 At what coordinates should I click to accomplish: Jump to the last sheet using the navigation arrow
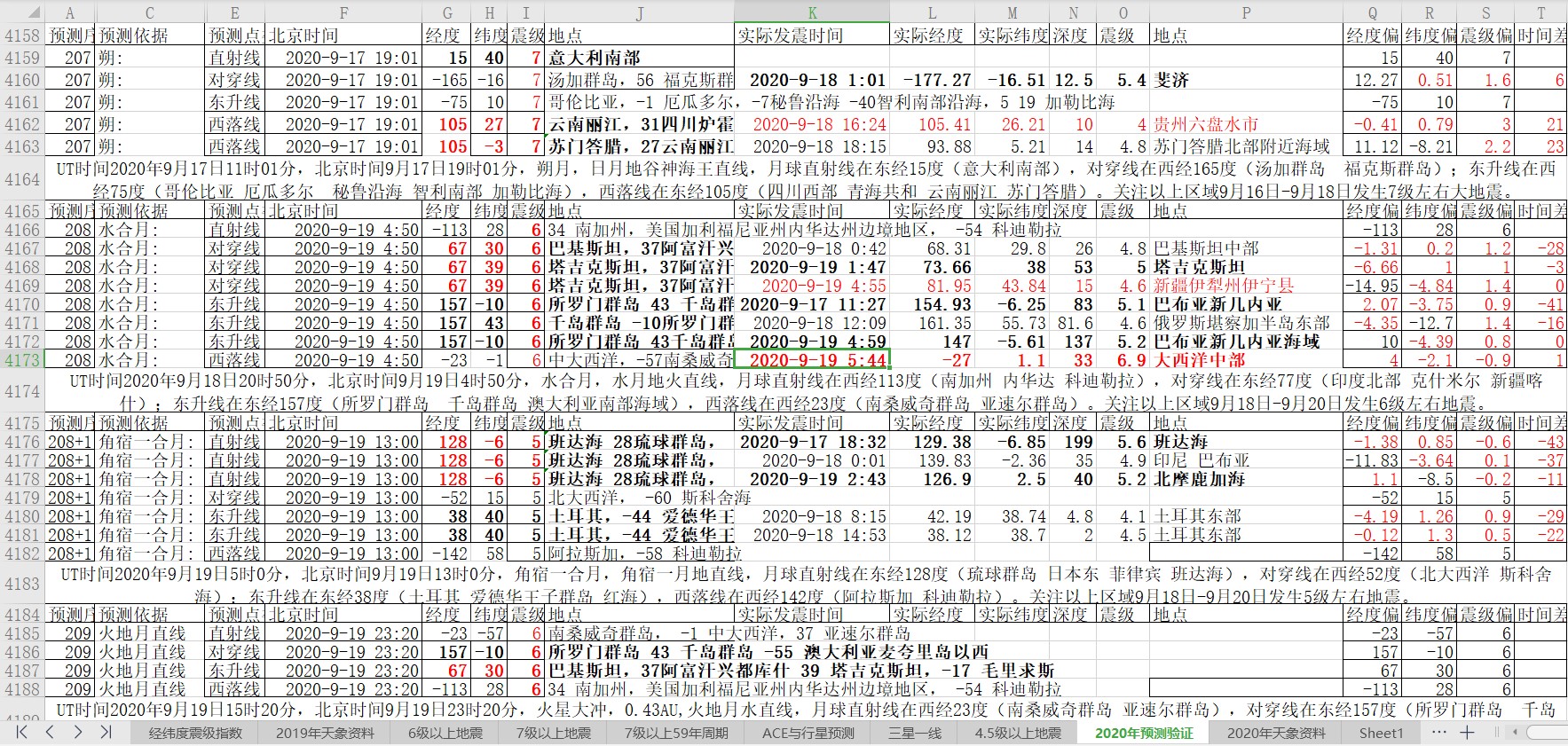coord(106,732)
